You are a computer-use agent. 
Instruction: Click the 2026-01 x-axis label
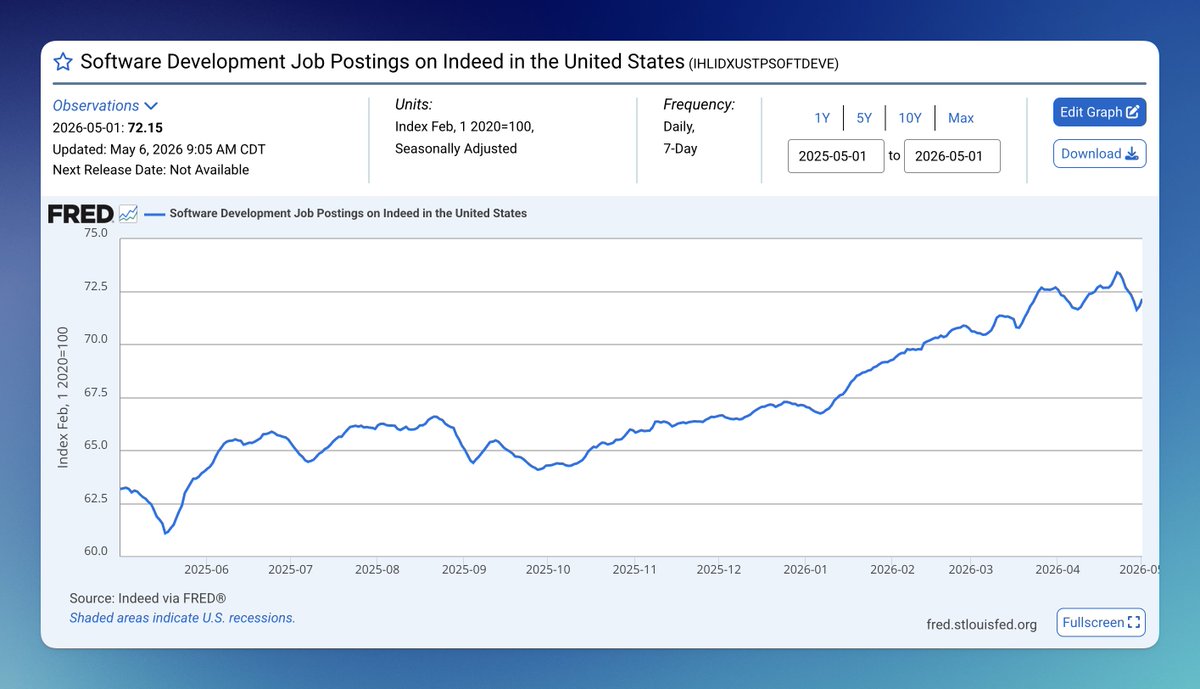805,568
